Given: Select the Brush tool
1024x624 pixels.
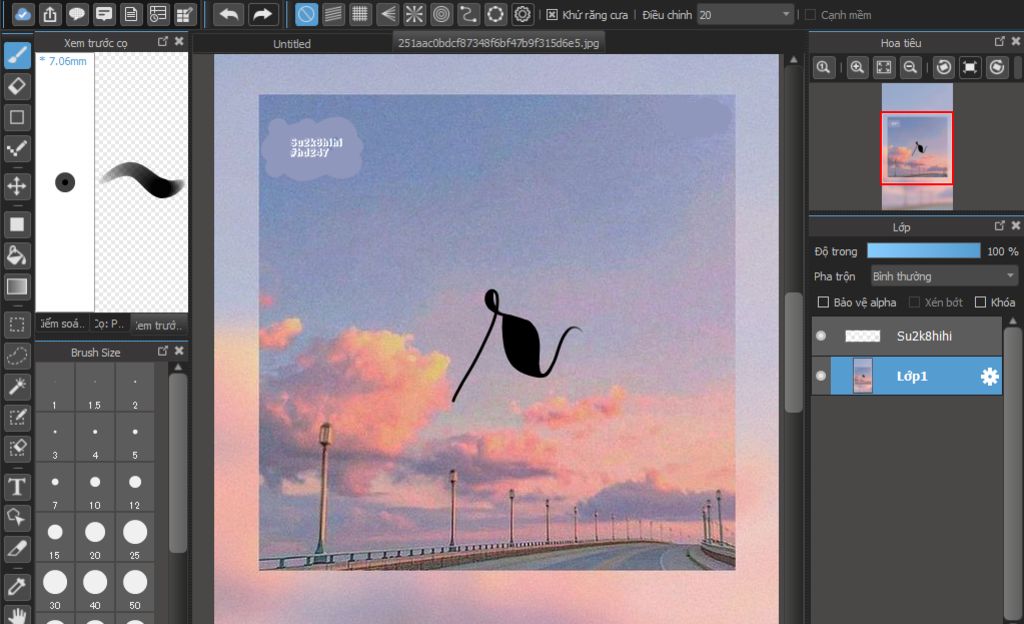Looking at the screenshot, I should click(17, 55).
